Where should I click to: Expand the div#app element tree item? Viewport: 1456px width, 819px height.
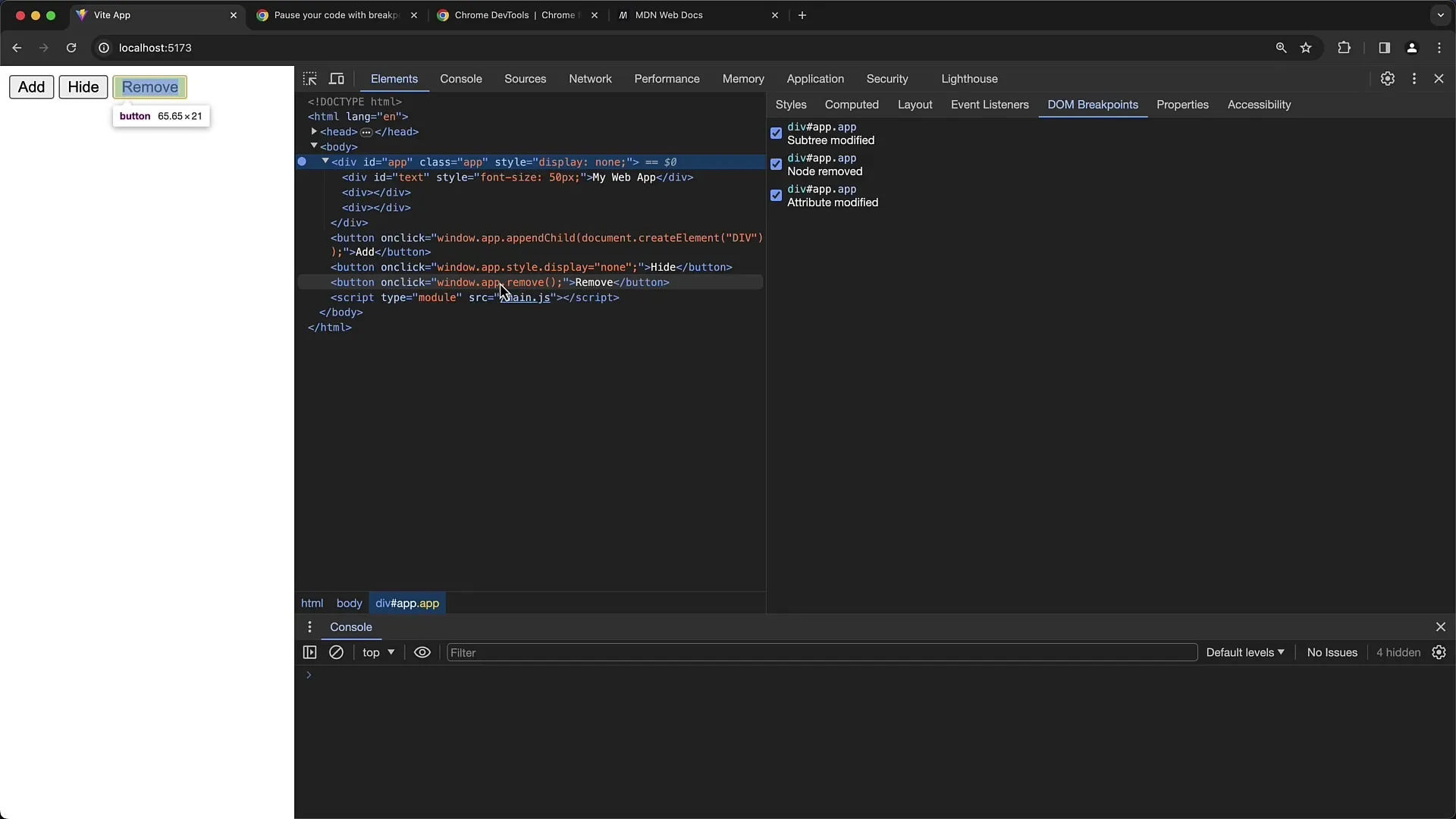pyautogui.click(x=325, y=161)
